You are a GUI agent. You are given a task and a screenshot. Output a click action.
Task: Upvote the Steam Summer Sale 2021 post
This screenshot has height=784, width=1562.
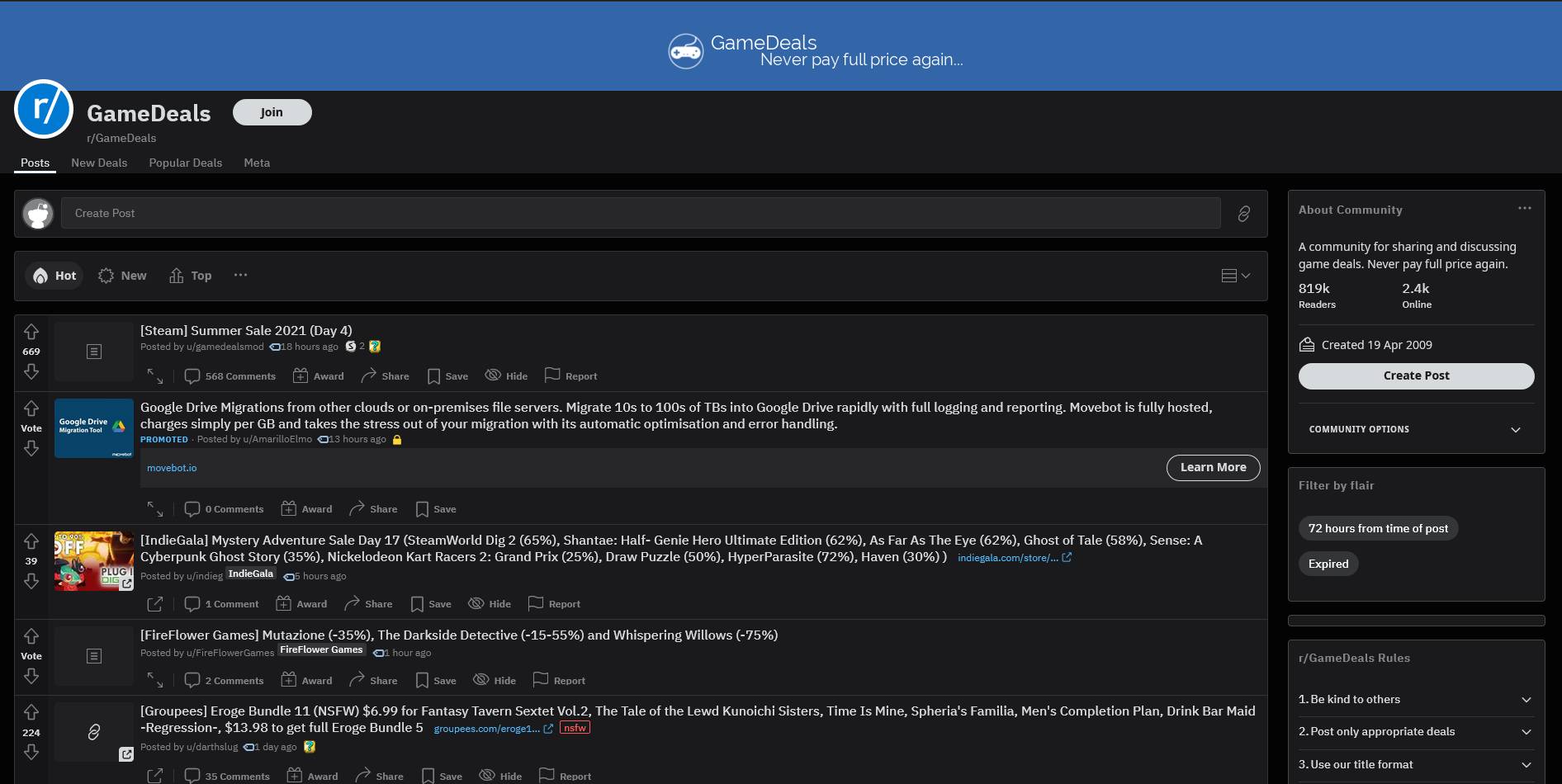click(31, 332)
